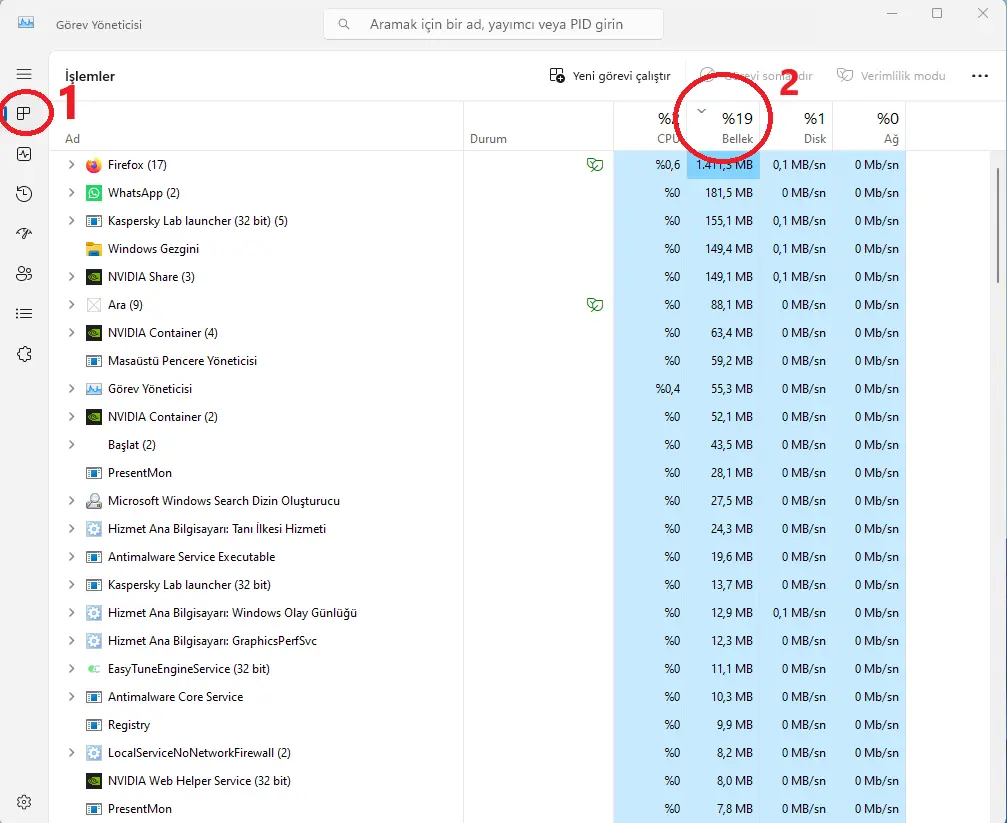1007x823 pixels.
Task: Click the WhatsApp process icon
Action: (94, 193)
